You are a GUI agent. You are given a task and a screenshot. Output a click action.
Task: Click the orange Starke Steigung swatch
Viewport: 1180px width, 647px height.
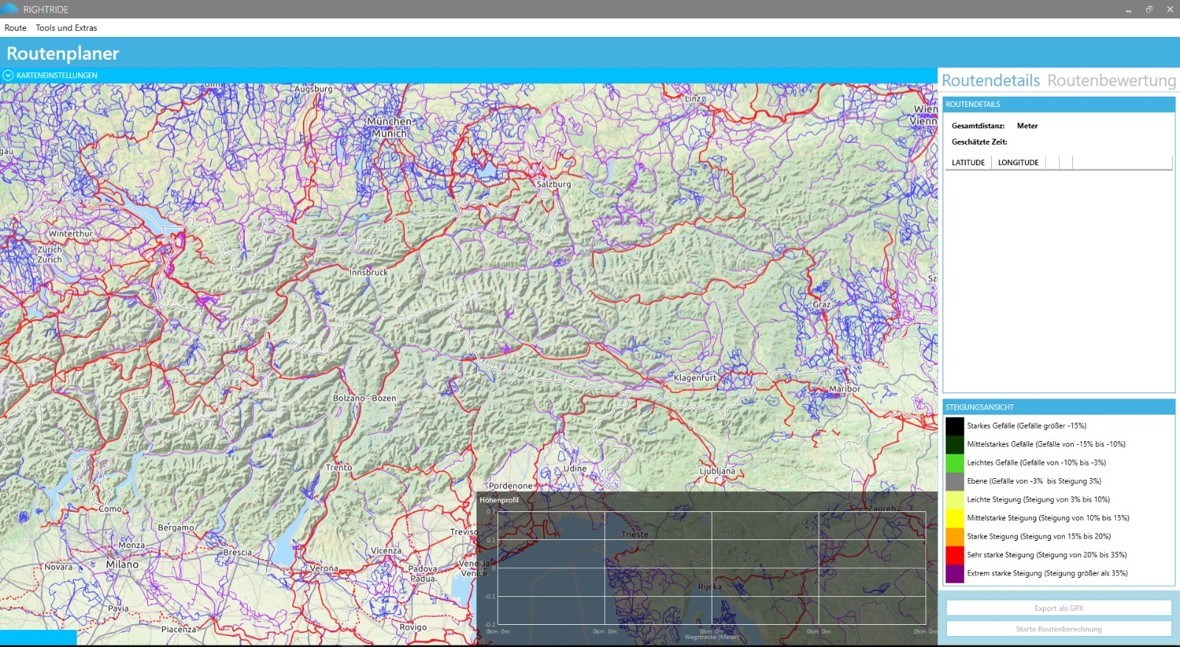click(954, 536)
